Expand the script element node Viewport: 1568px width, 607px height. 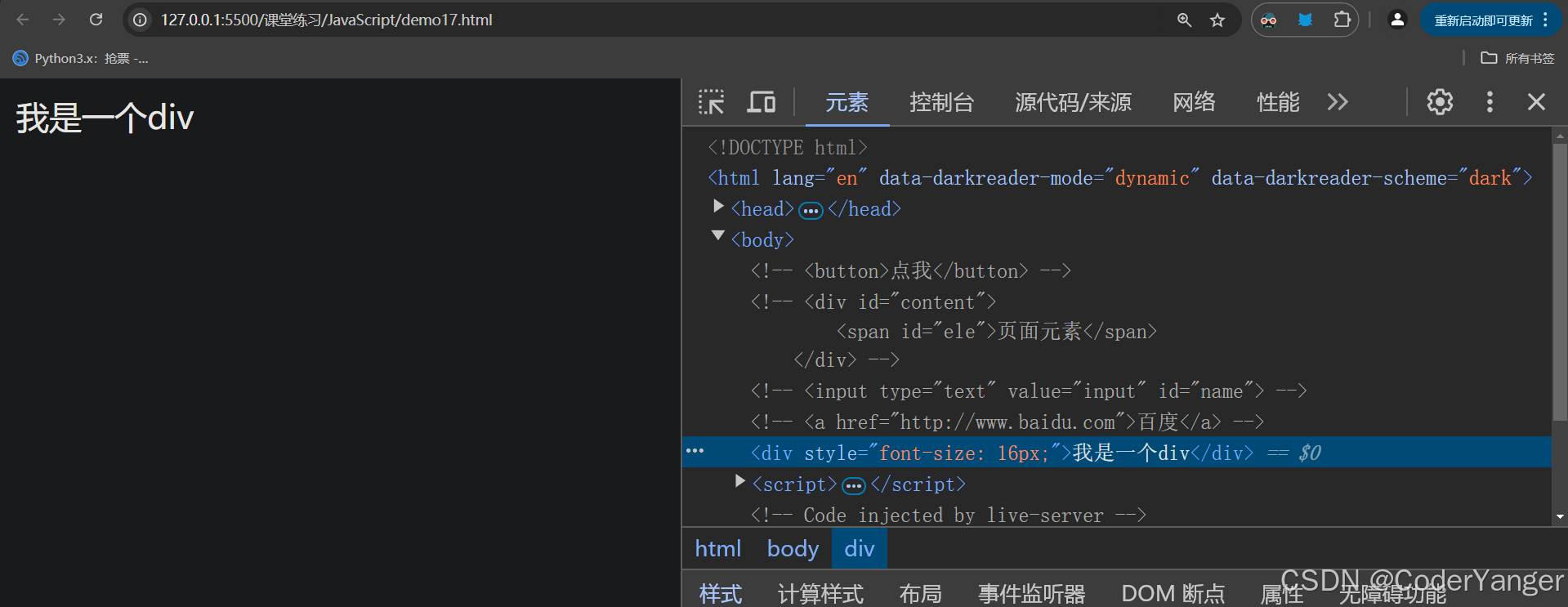click(x=740, y=481)
